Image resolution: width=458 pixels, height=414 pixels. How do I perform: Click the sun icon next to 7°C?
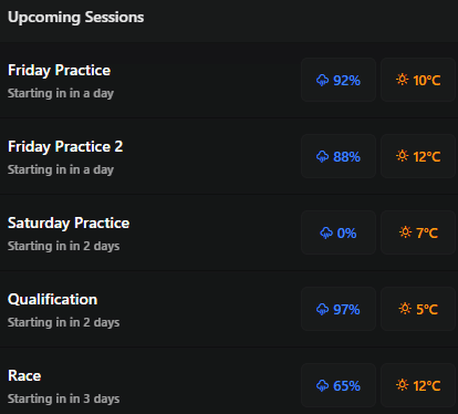[405, 232]
